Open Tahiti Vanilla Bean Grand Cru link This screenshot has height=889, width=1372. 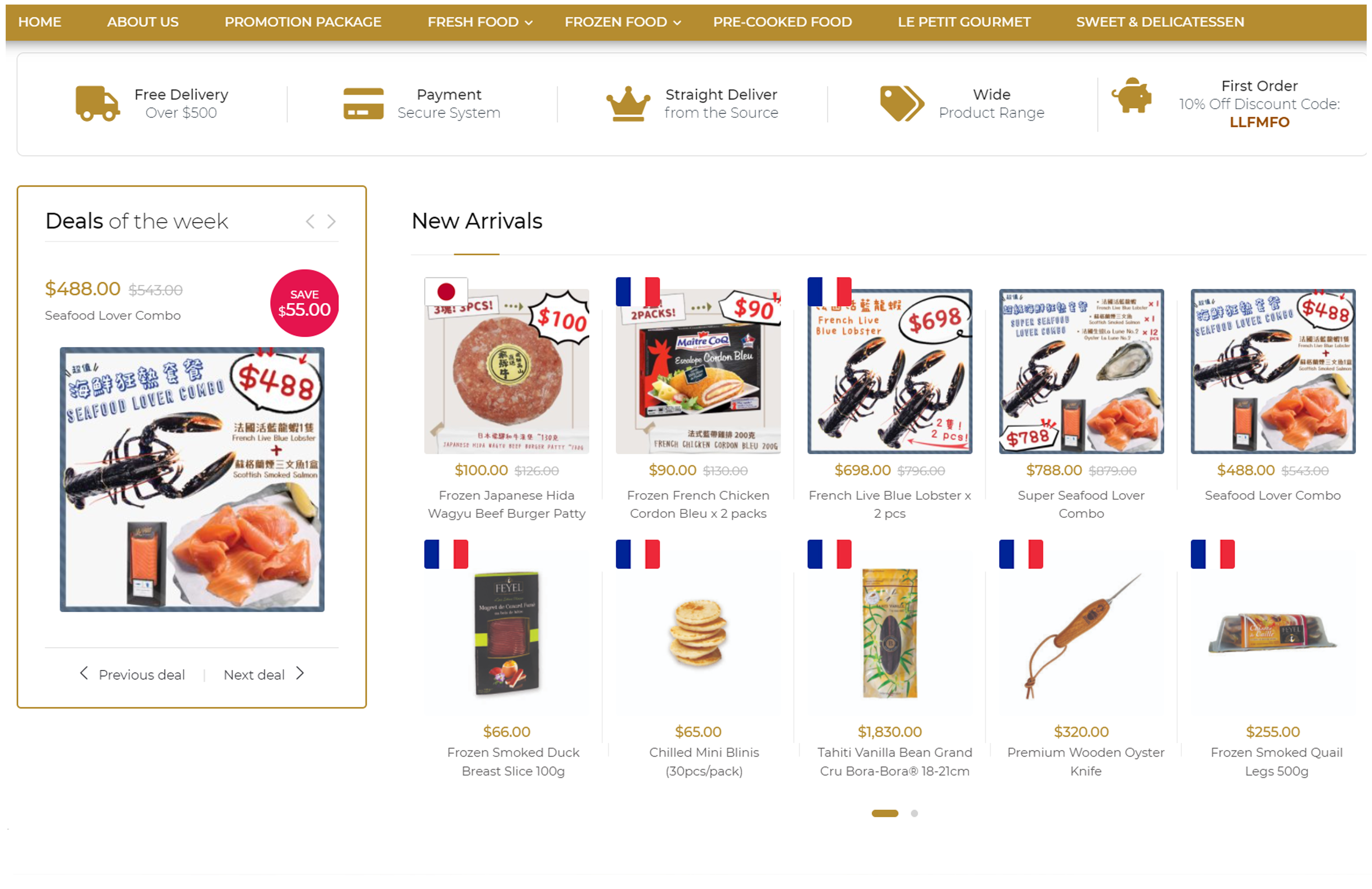pyautogui.click(x=895, y=761)
